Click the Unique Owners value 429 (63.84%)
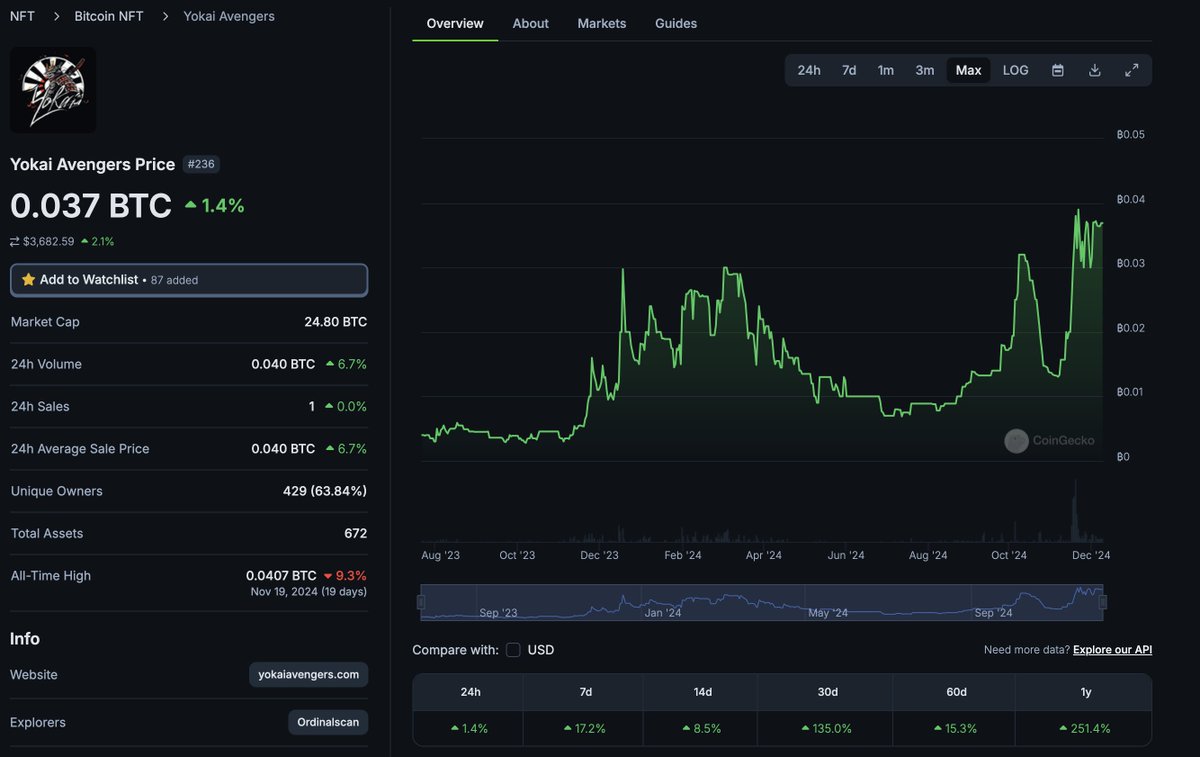Viewport: 1200px width, 757px height. 325,491
